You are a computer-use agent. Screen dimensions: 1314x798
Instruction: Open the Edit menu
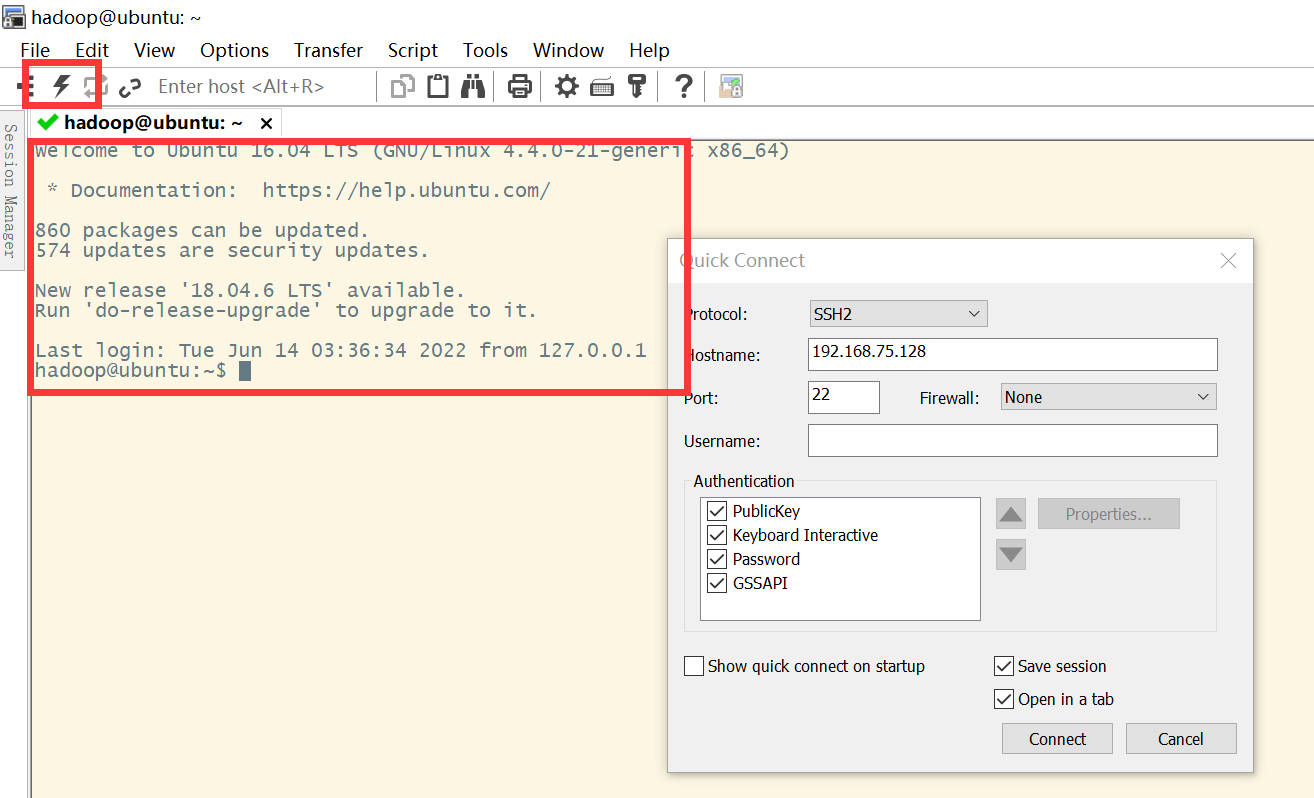click(x=92, y=50)
